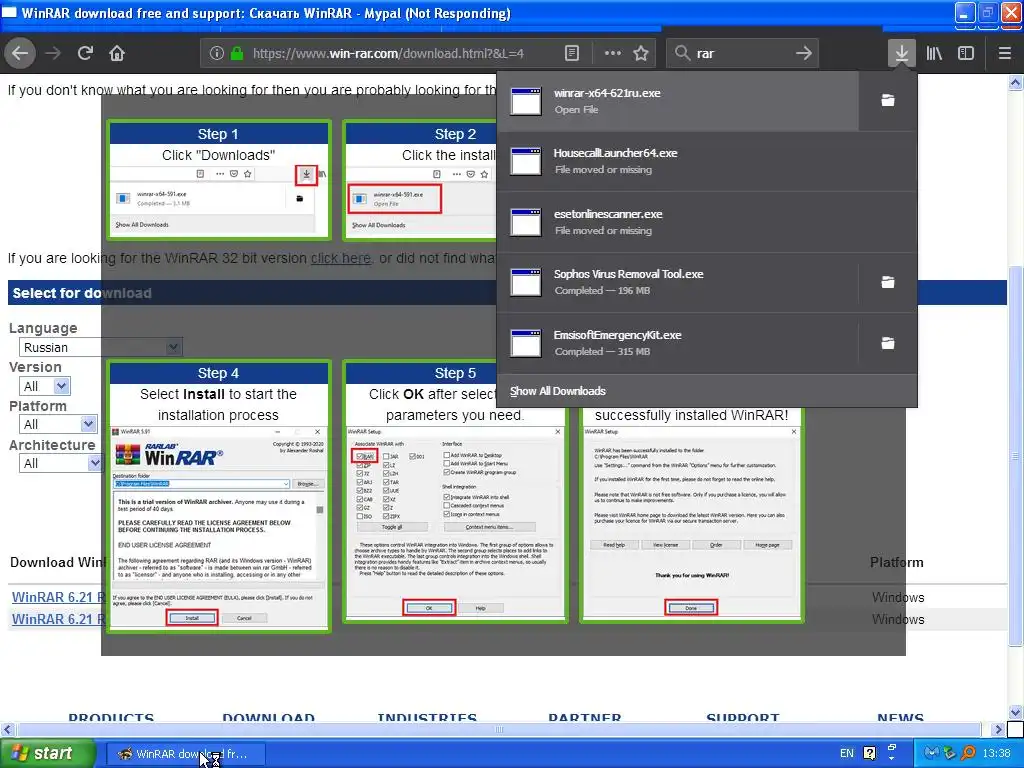
Task: Open the hamburger application menu
Action: click(1005, 53)
